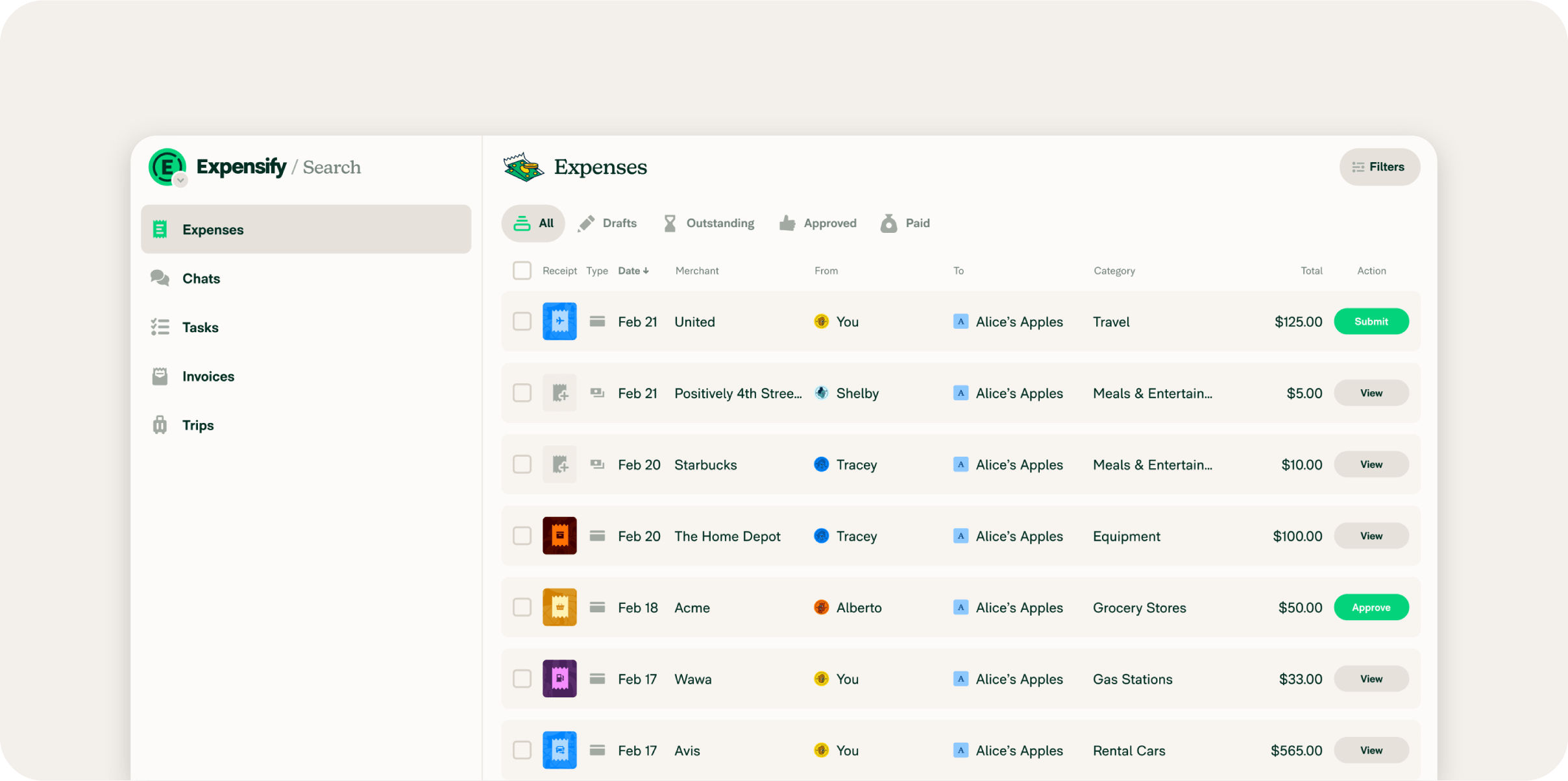Image resolution: width=1568 pixels, height=781 pixels.
Task: Select the Tasks checklist icon
Action: tap(159, 327)
